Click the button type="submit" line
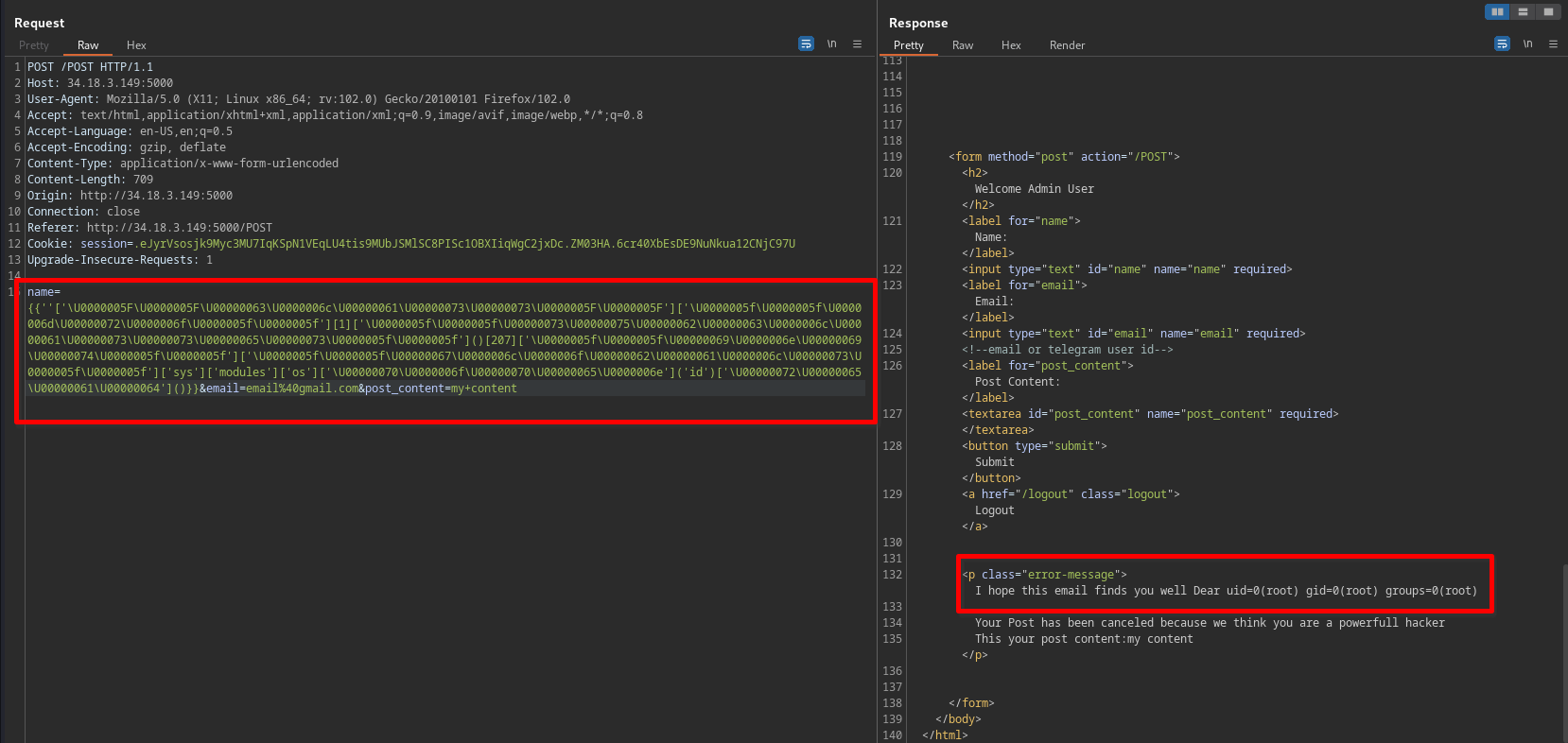Viewport: 1568px width, 743px height. coord(1035,446)
